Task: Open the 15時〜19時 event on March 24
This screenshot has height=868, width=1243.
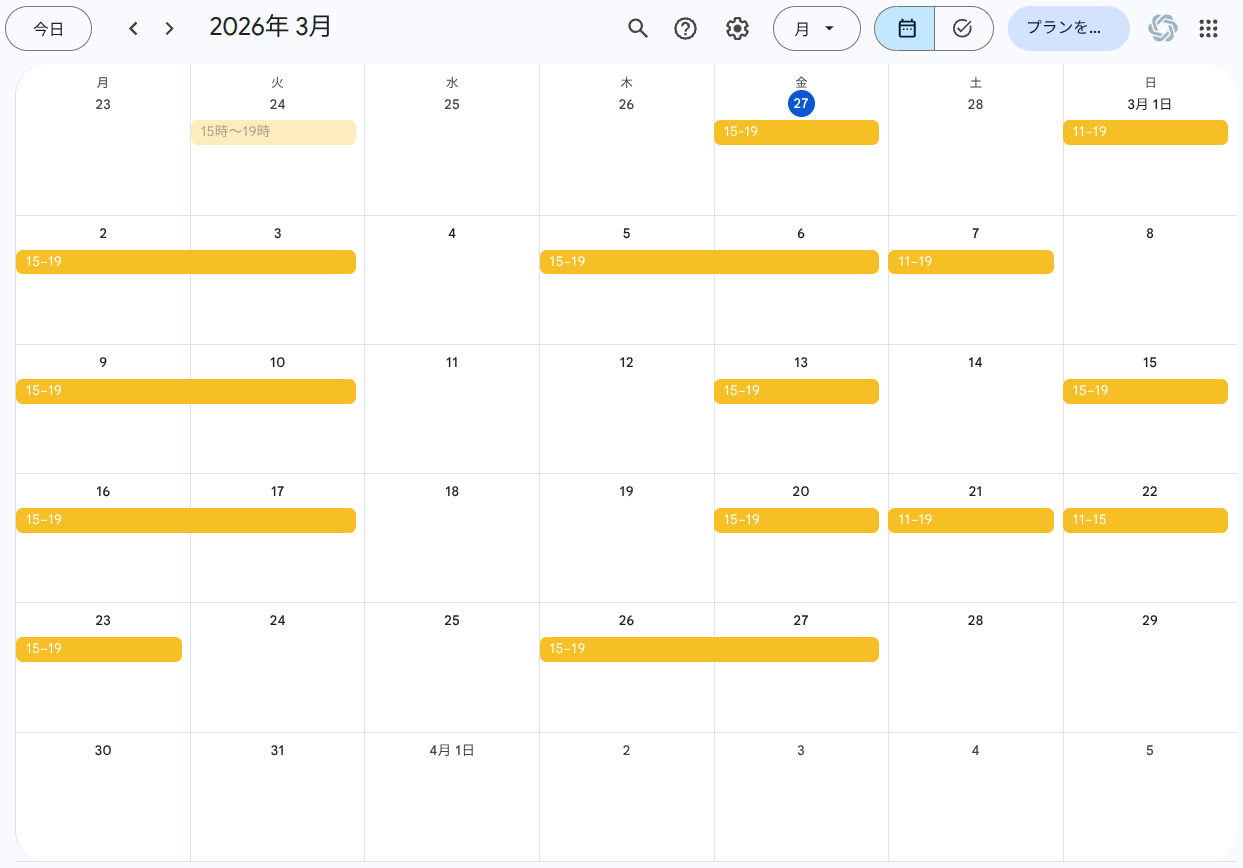Action: pos(273,132)
